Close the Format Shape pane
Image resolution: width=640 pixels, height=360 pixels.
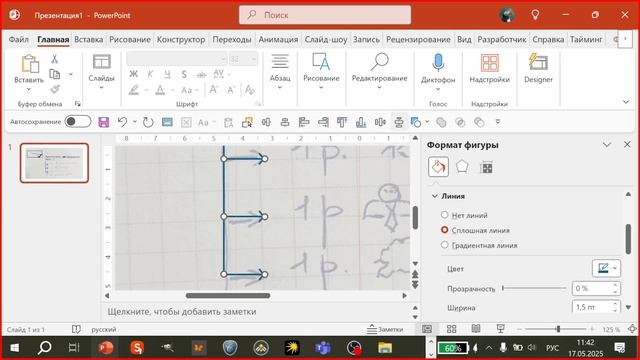pyautogui.click(x=627, y=144)
